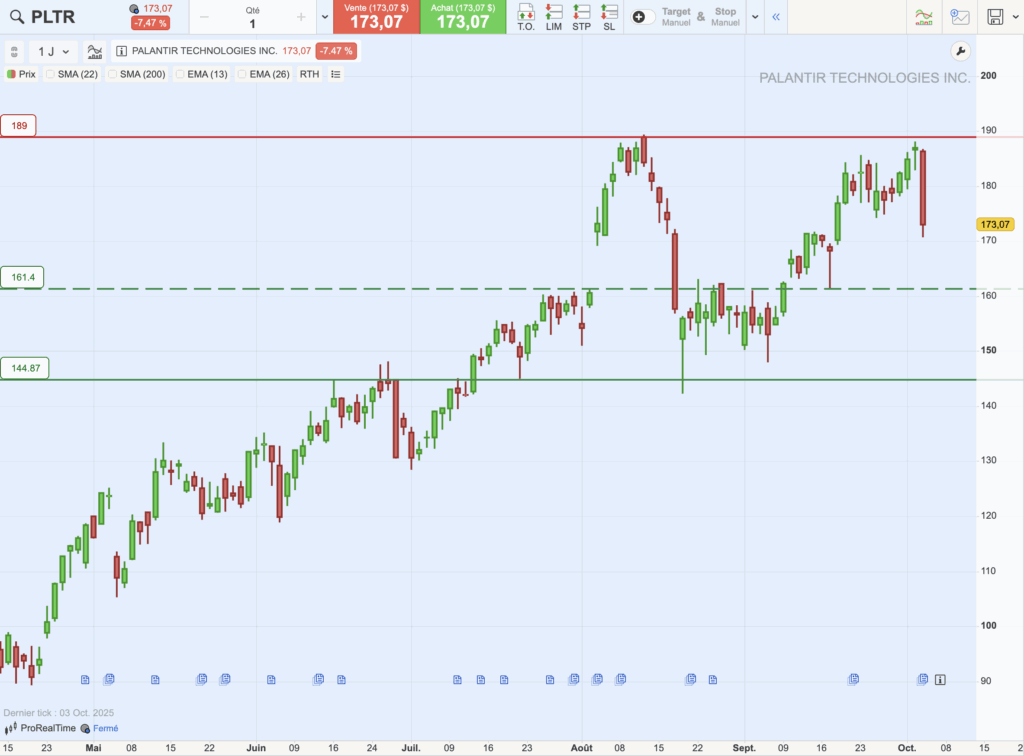Select the LIM limit order icon
This screenshot has width=1024, height=756.
(552, 17)
